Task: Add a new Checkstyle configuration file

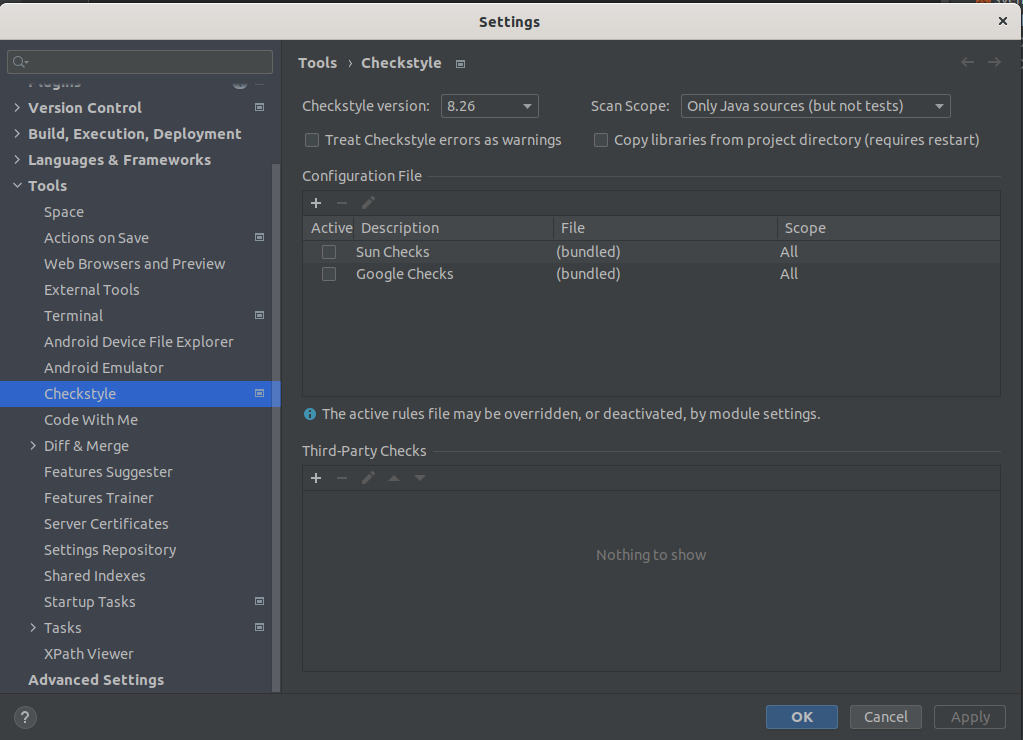Action: point(316,203)
